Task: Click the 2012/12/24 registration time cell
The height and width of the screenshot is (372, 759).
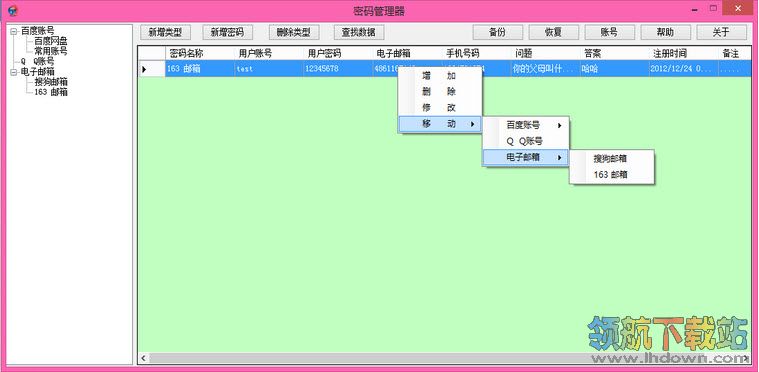Action: click(x=684, y=69)
